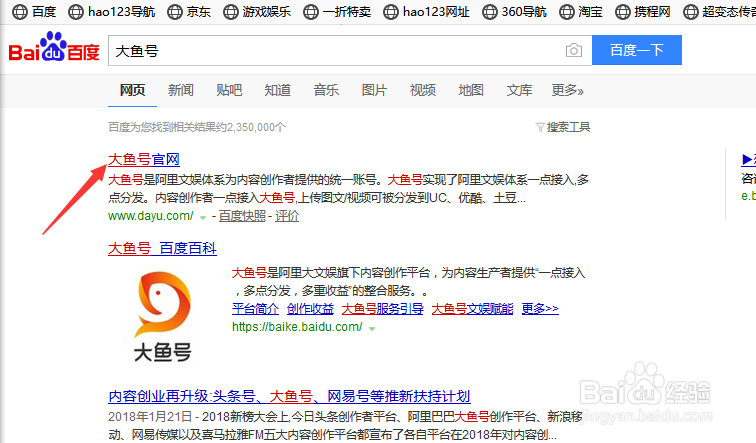
Task: Switch to the 地图 tab
Action: pyautogui.click(x=471, y=90)
